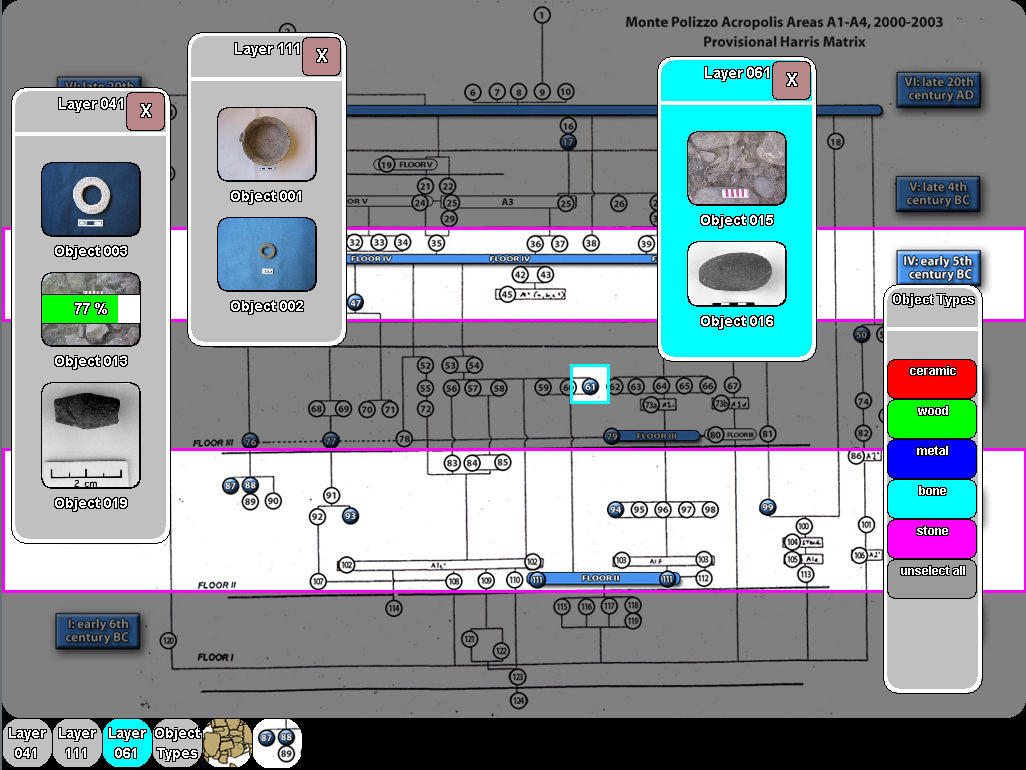Click the 87-88-89 node group icon

tap(277, 743)
